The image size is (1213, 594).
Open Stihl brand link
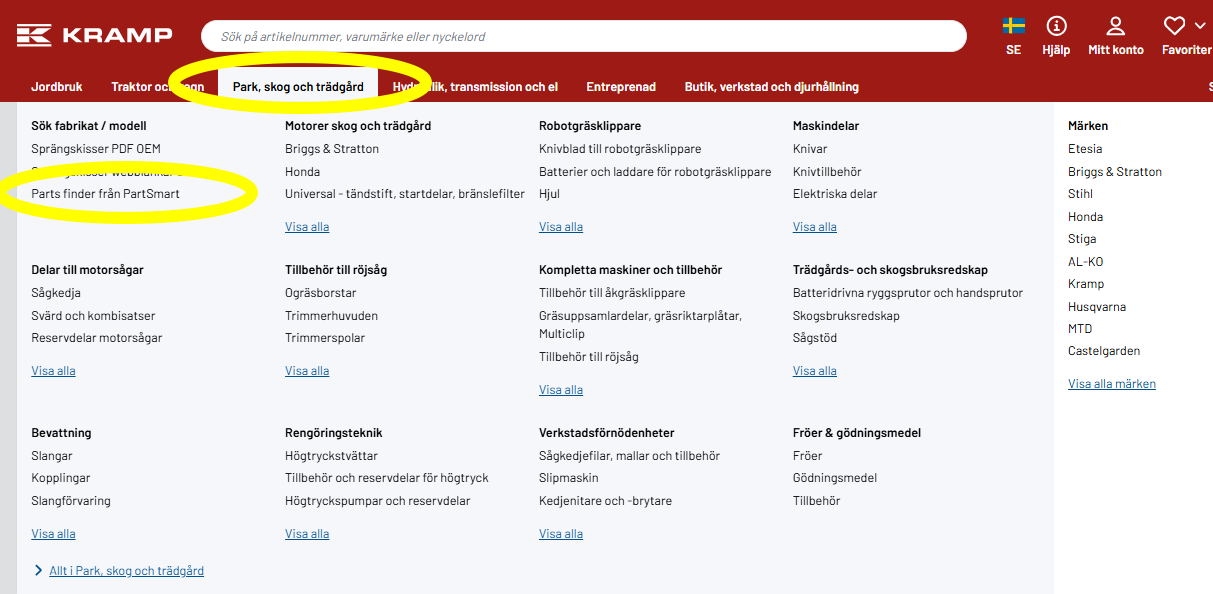[x=1080, y=194]
